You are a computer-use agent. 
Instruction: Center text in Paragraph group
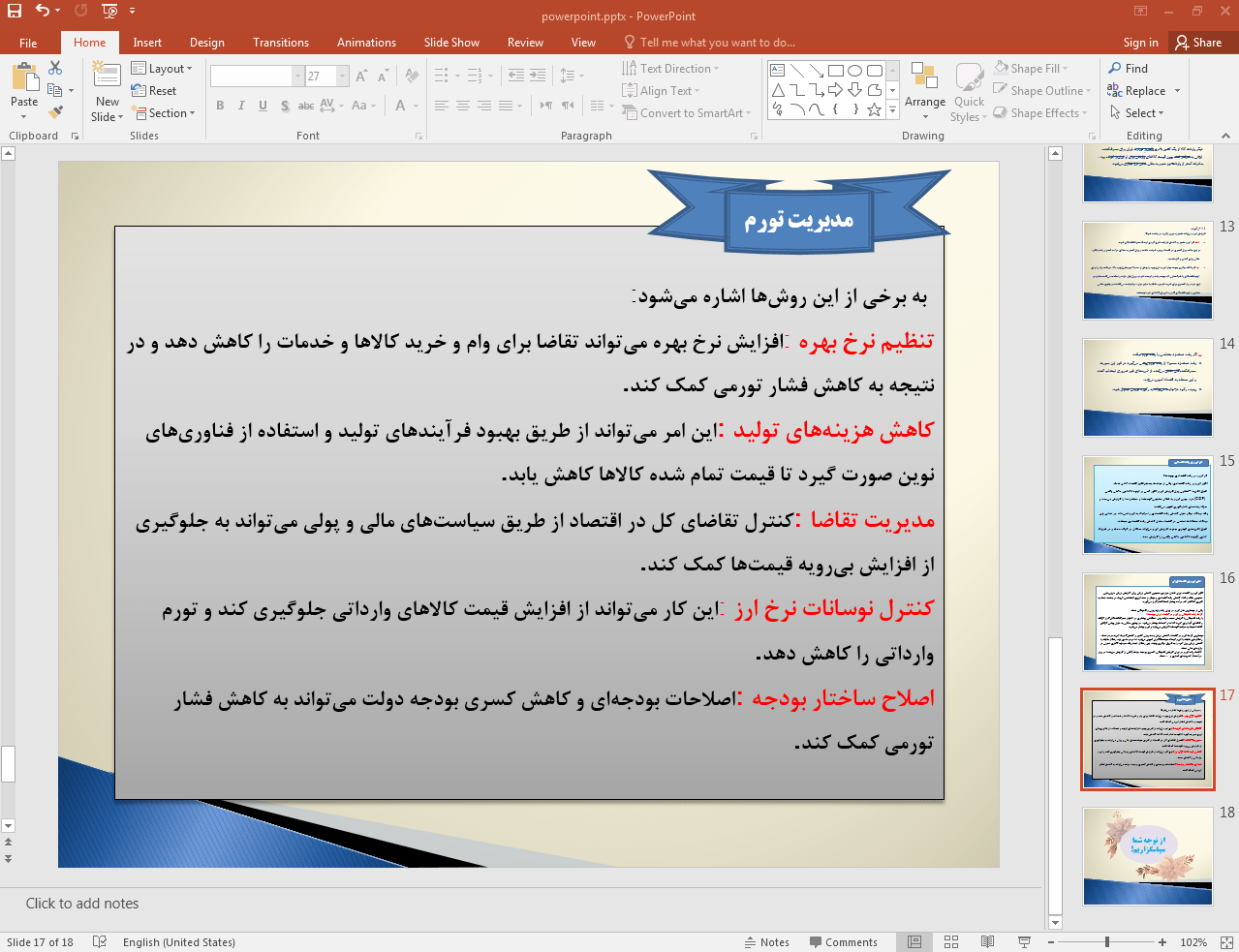463,106
